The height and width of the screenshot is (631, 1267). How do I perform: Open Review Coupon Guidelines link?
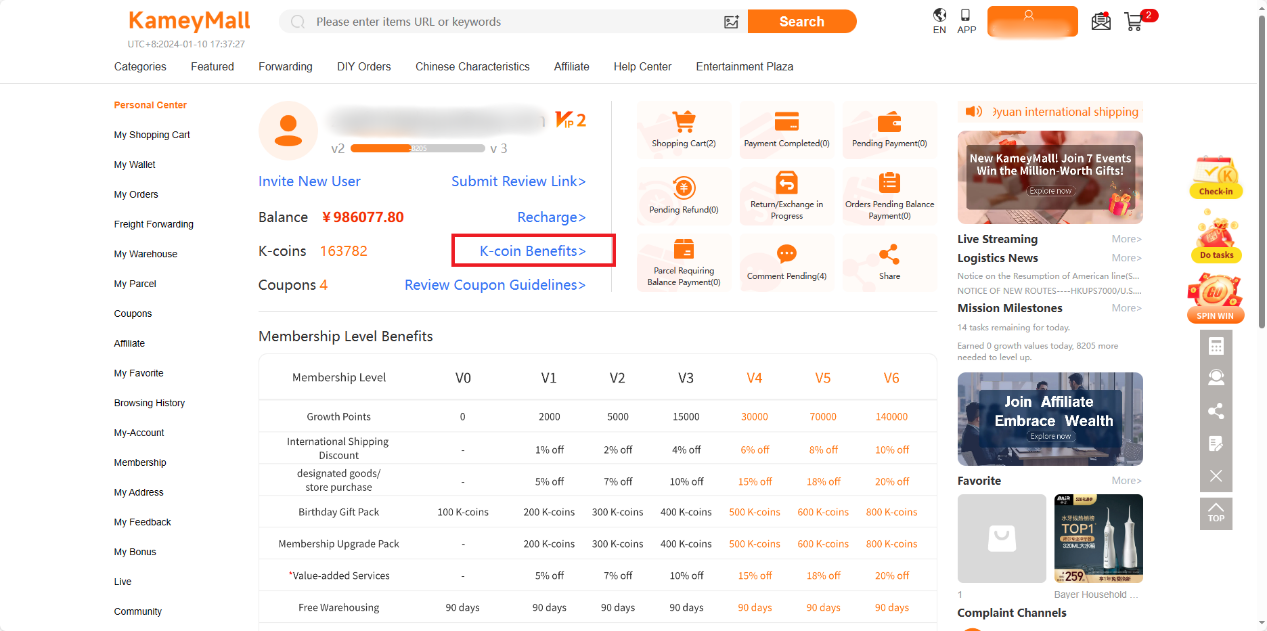[x=495, y=285]
